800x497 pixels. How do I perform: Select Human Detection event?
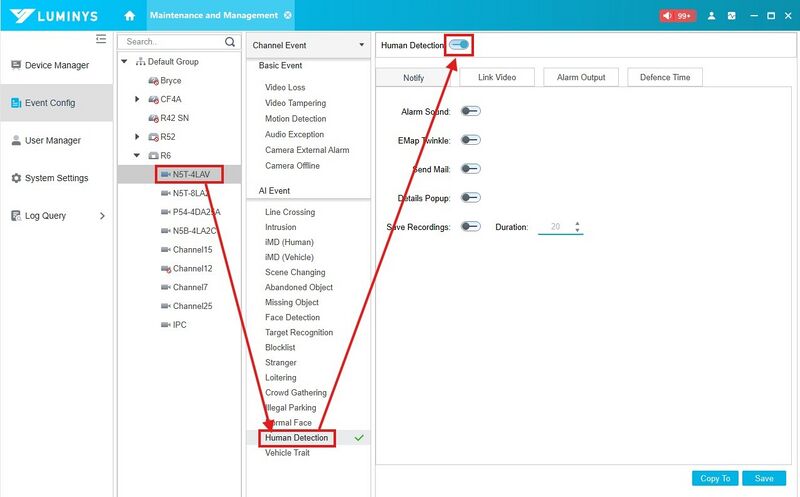tap(296, 438)
